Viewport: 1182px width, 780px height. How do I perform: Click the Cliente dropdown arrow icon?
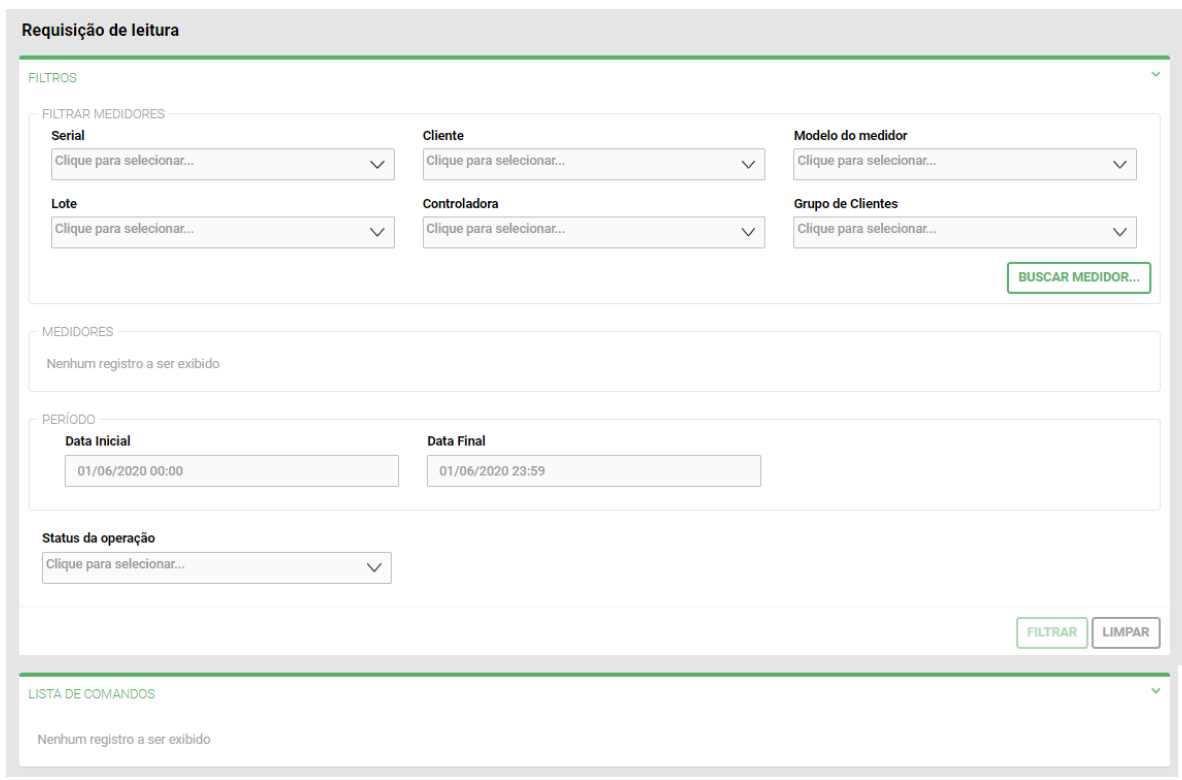pyautogui.click(x=747, y=165)
